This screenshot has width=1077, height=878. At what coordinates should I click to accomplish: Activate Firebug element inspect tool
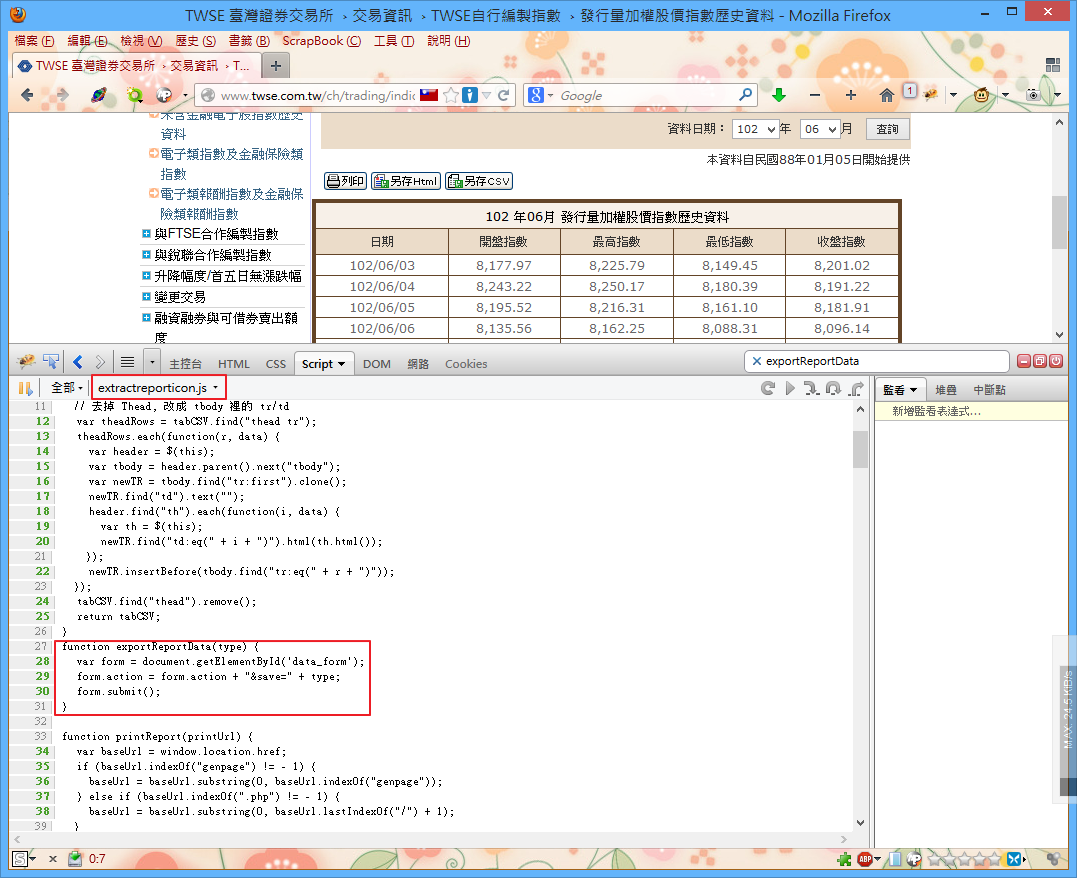tap(51, 361)
